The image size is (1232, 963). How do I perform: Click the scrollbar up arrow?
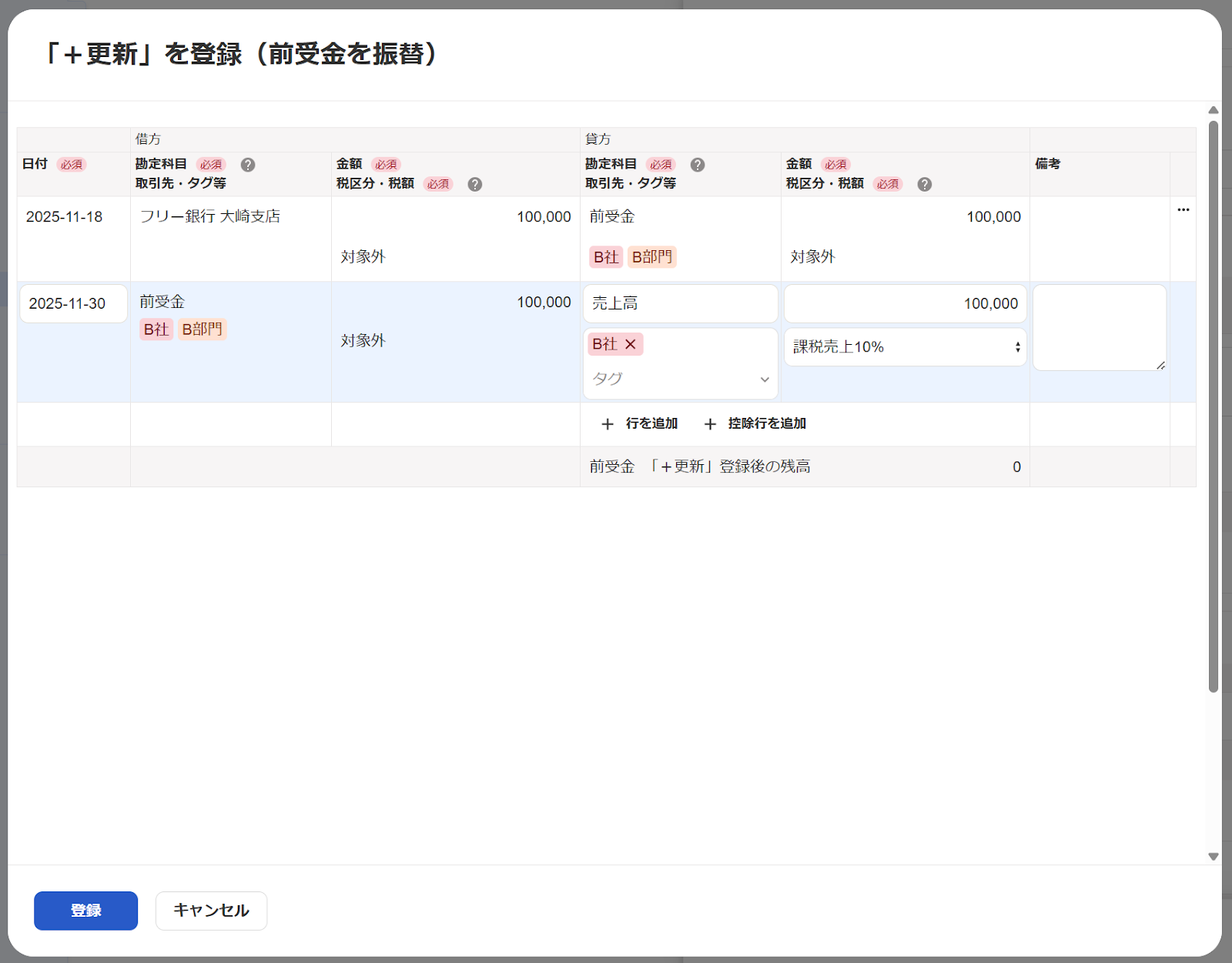pyautogui.click(x=1214, y=110)
